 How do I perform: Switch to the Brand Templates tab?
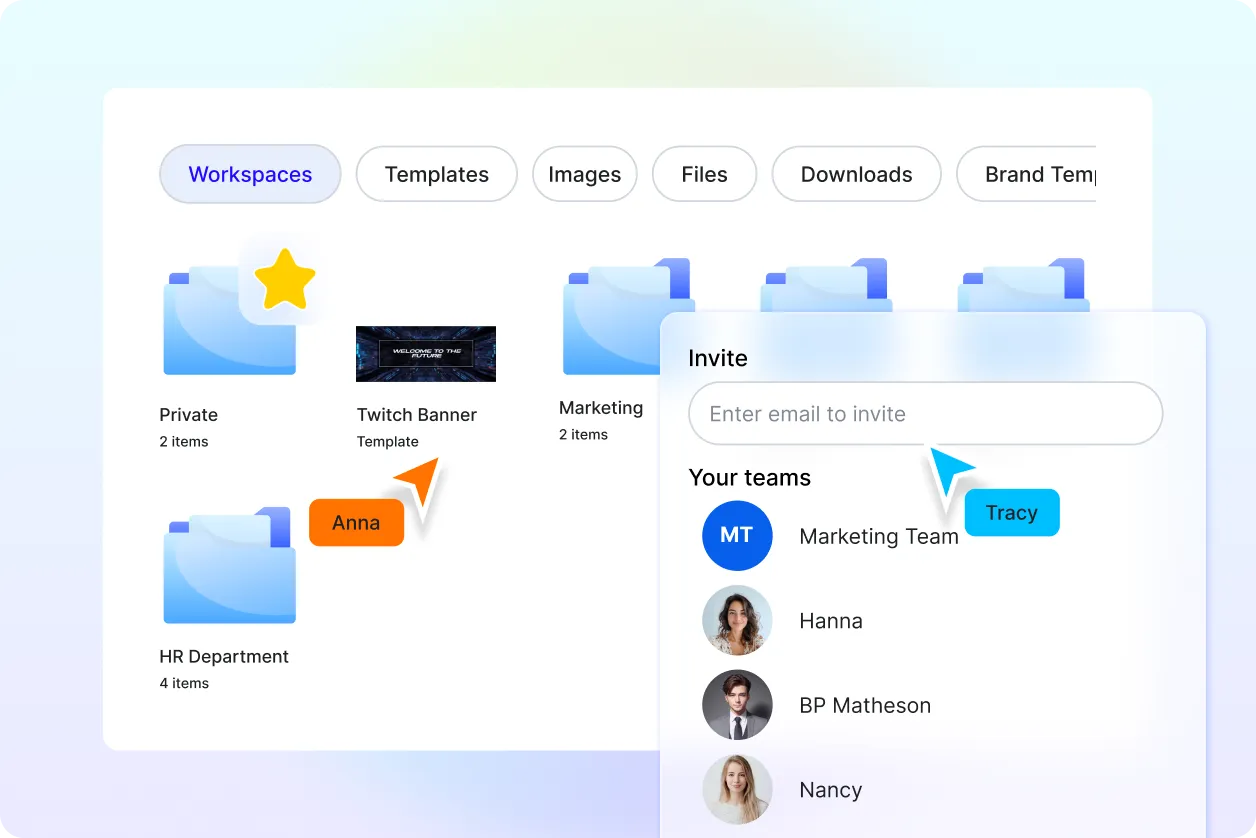click(1026, 174)
